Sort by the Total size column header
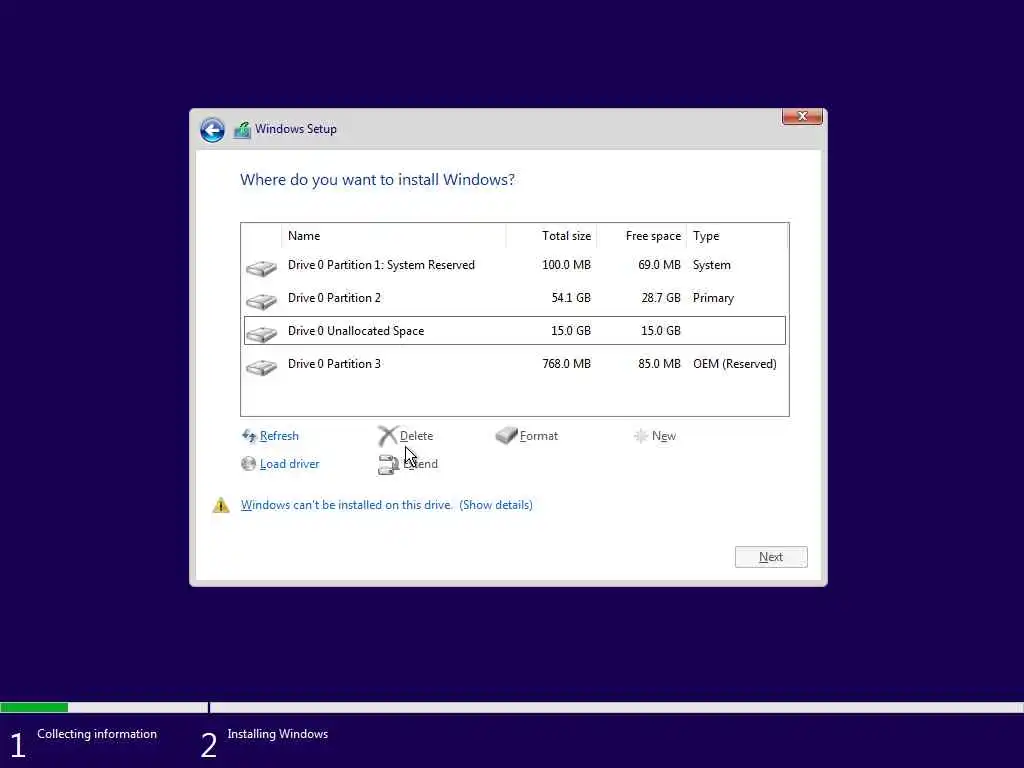The image size is (1024, 768). (551, 236)
